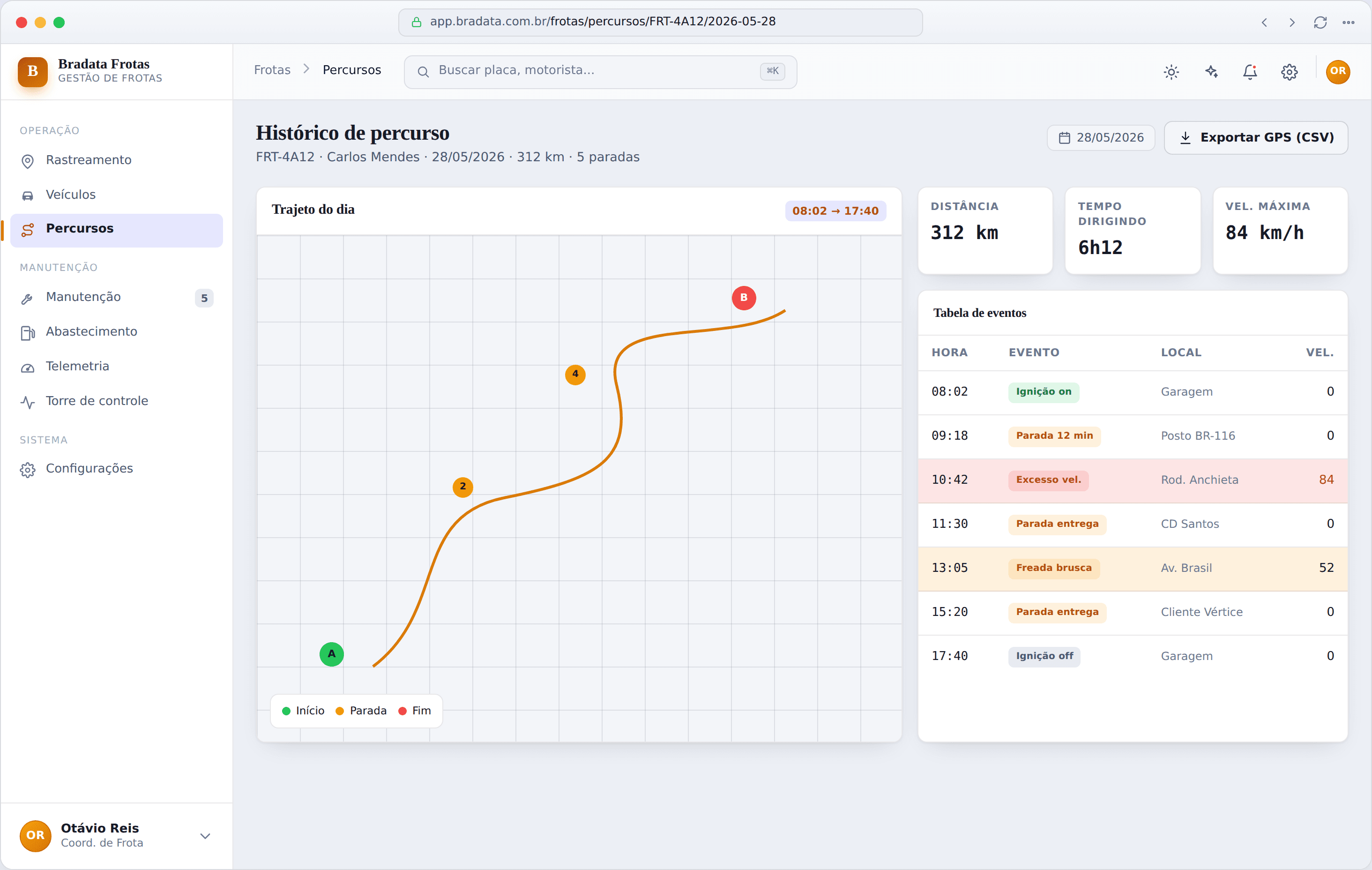The width and height of the screenshot is (1372, 870).
Task: Click the download icon on export button
Action: [1185, 138]
